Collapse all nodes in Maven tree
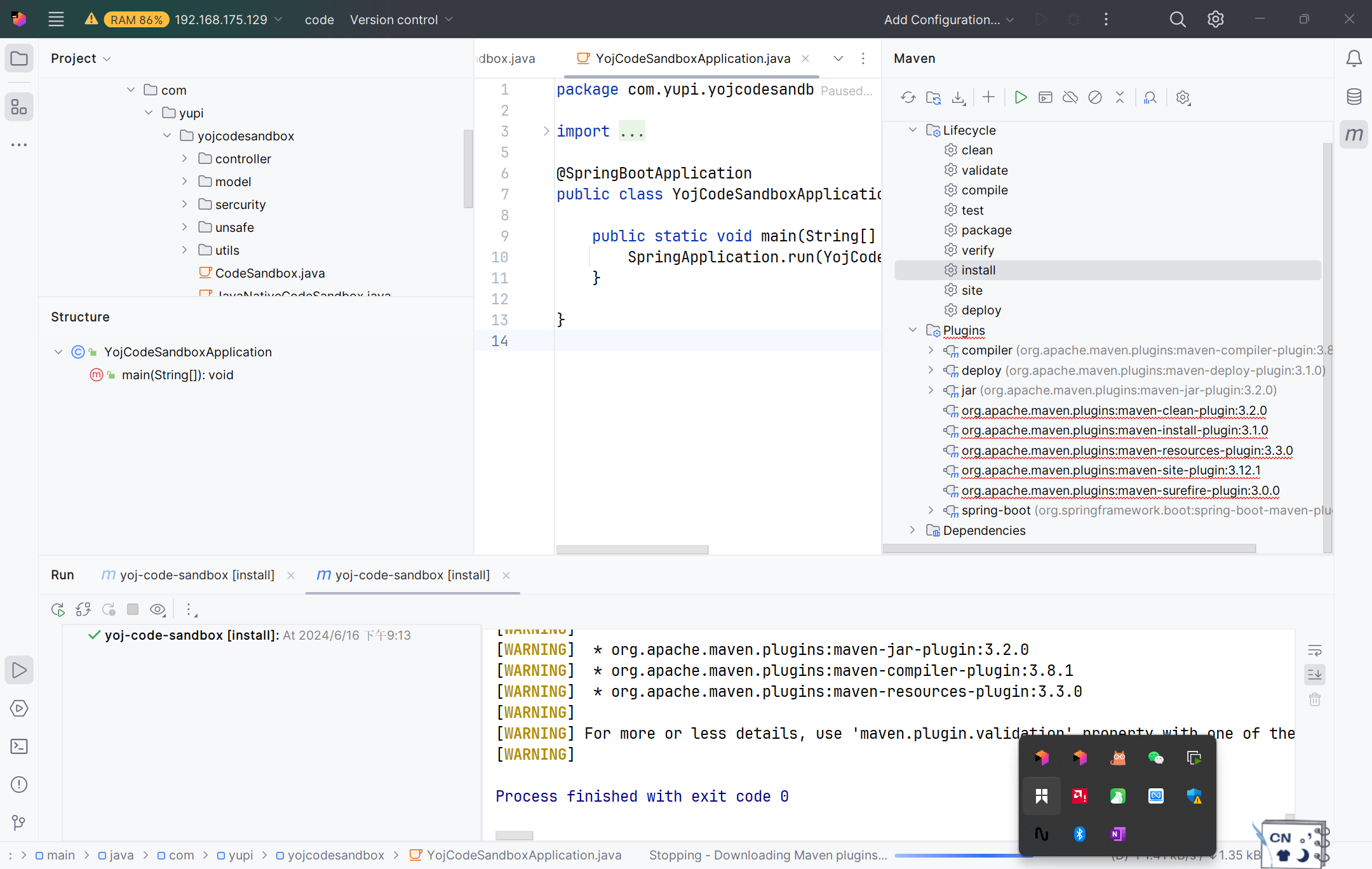Screen dimensions: 1372x869 pyautogui.click(x=1120, y=97)
